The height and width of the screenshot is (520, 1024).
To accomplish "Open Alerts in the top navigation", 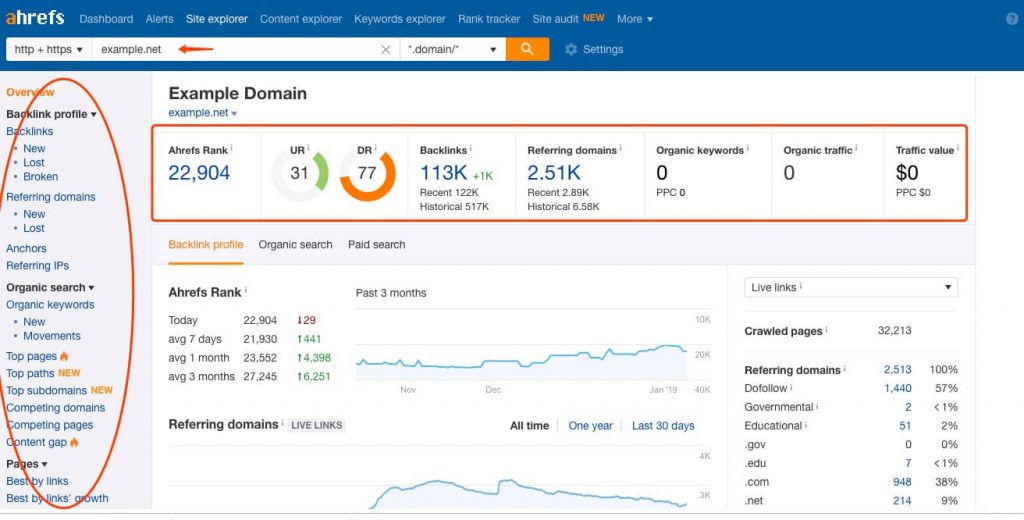I will 159,19.
